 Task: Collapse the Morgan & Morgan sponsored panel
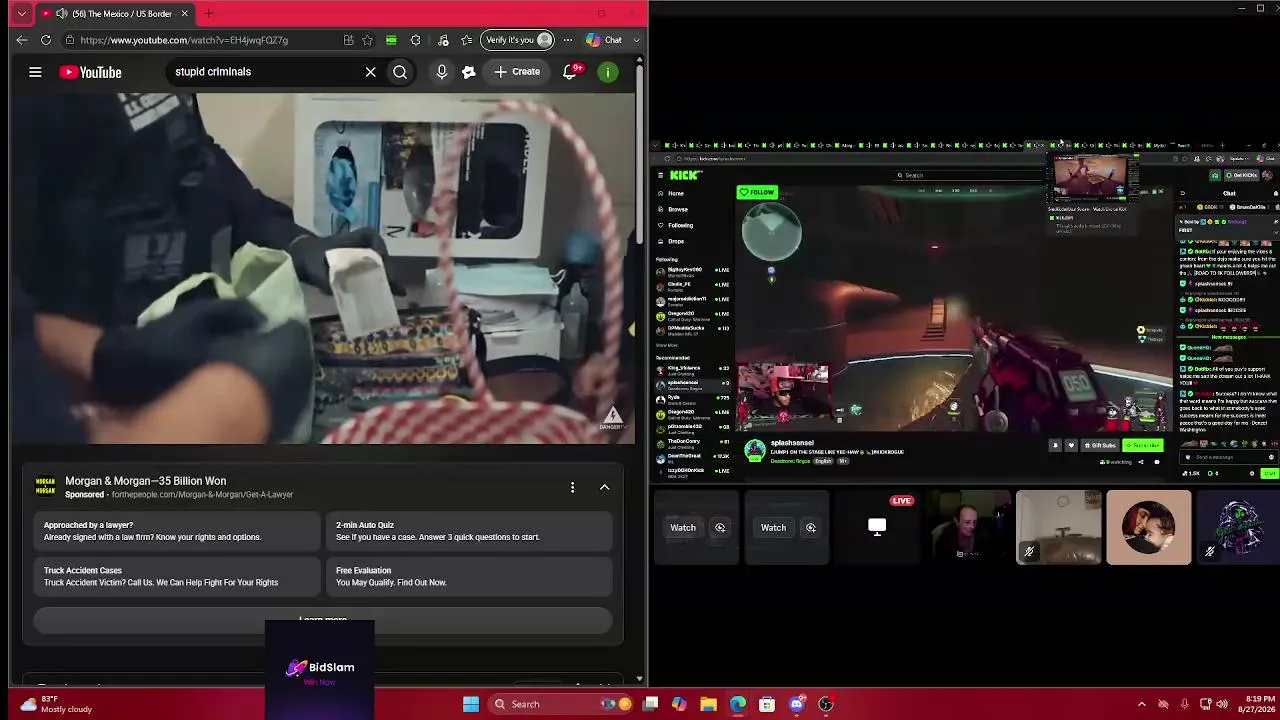(604, 487)
